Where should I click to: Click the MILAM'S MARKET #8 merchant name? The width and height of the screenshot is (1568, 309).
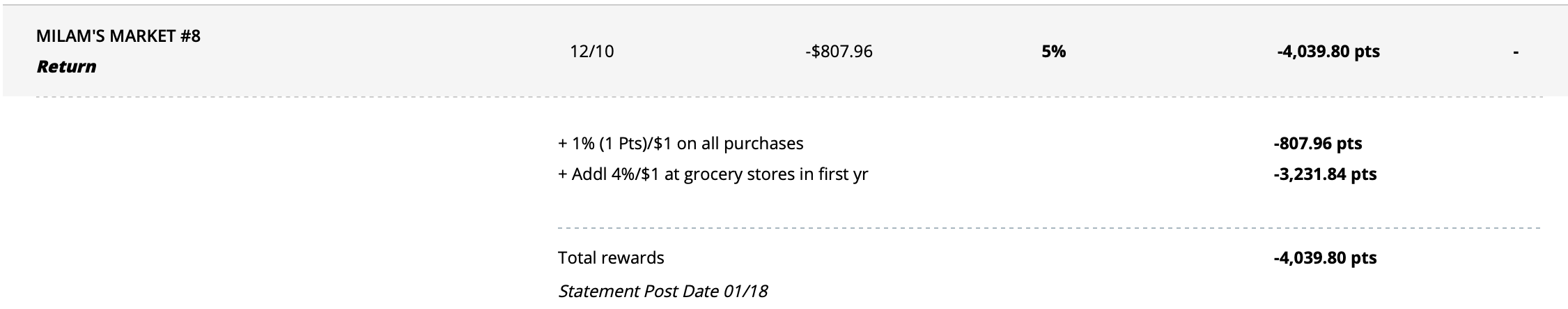118,36
